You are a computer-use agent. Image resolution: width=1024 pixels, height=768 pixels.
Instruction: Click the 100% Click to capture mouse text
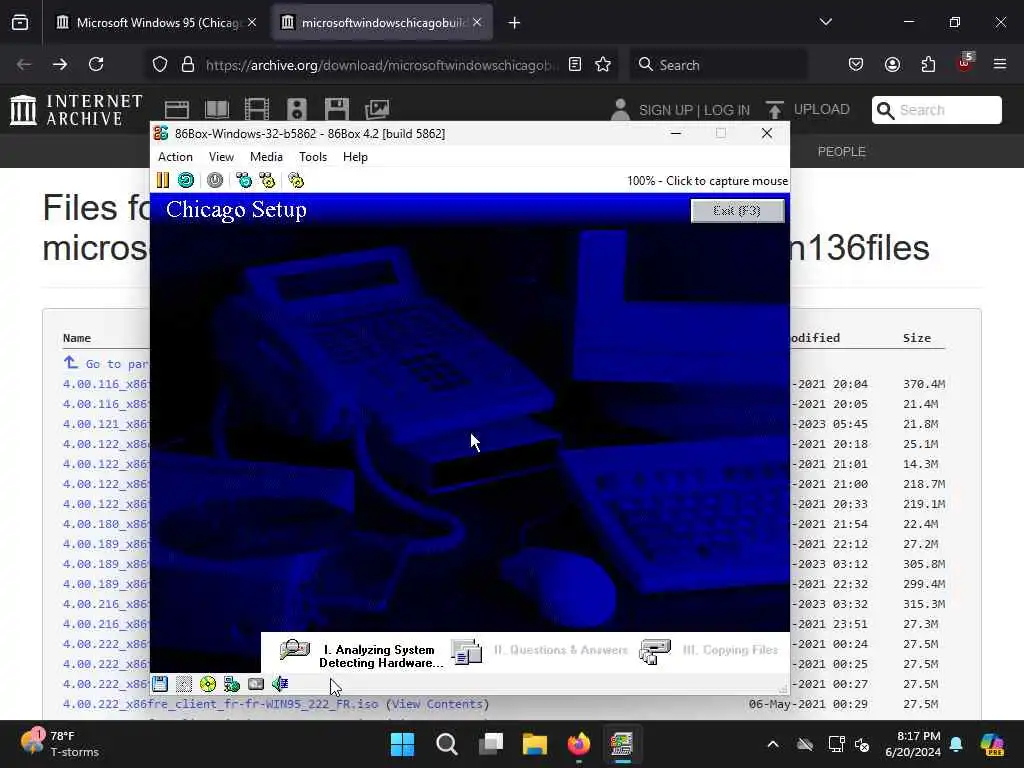point(707,181)
